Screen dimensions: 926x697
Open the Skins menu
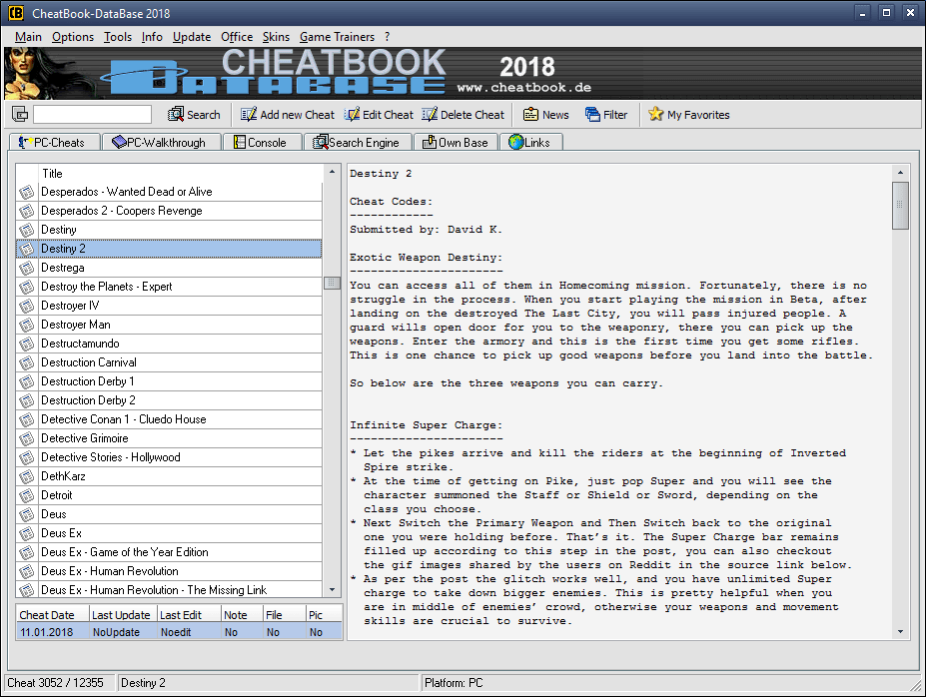(276, 37)
